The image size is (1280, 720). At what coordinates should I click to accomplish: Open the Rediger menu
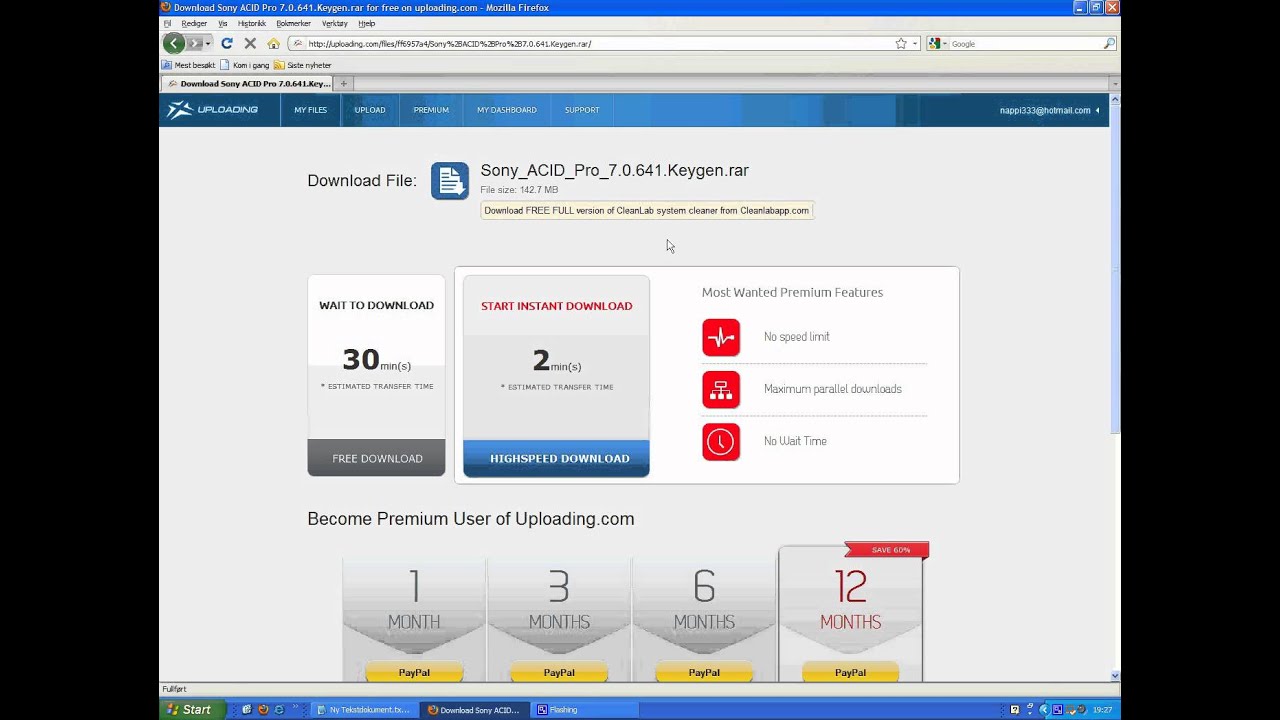[194, 23]
